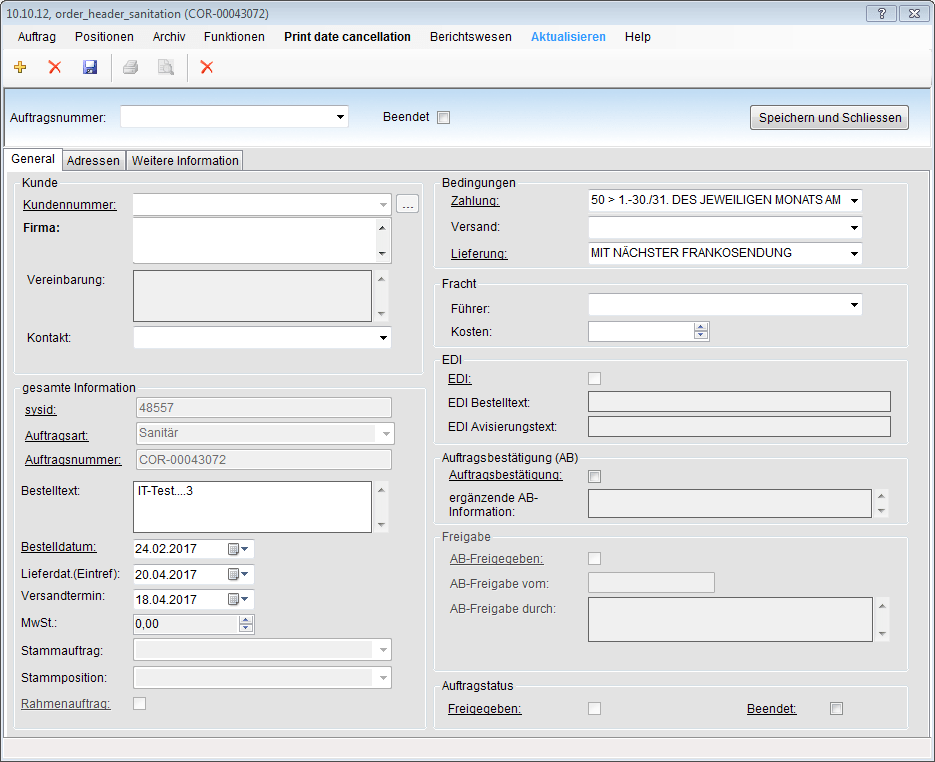Screen dimensions: 935x762
Task: Click the Bestelldatum label link
Action: click(x=58, y=547)
